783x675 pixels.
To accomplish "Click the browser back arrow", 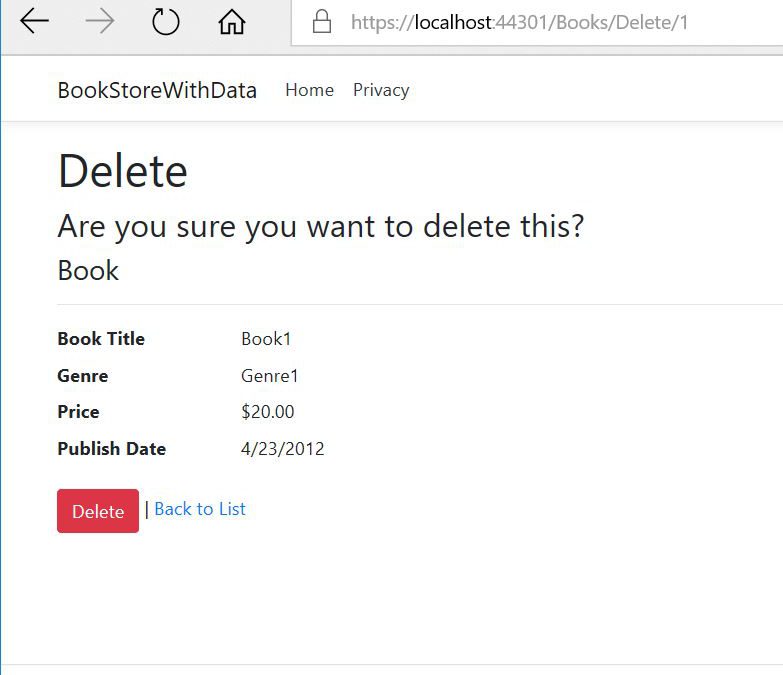I will click(34, 22).
